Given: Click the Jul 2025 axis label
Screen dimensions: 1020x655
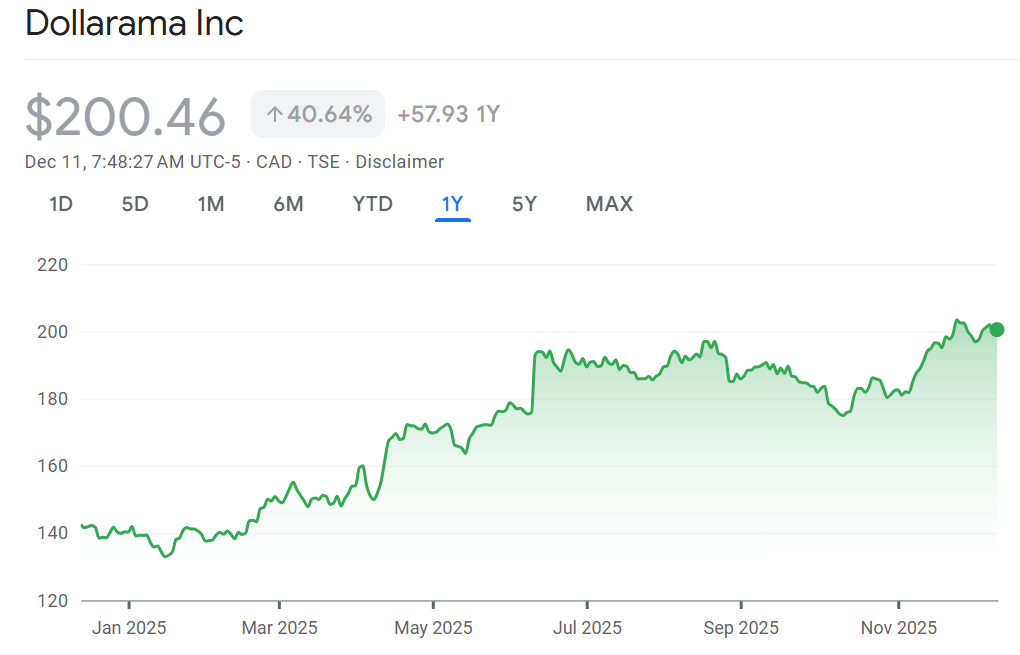Looking at the screenshot, I should pos(587,628).
